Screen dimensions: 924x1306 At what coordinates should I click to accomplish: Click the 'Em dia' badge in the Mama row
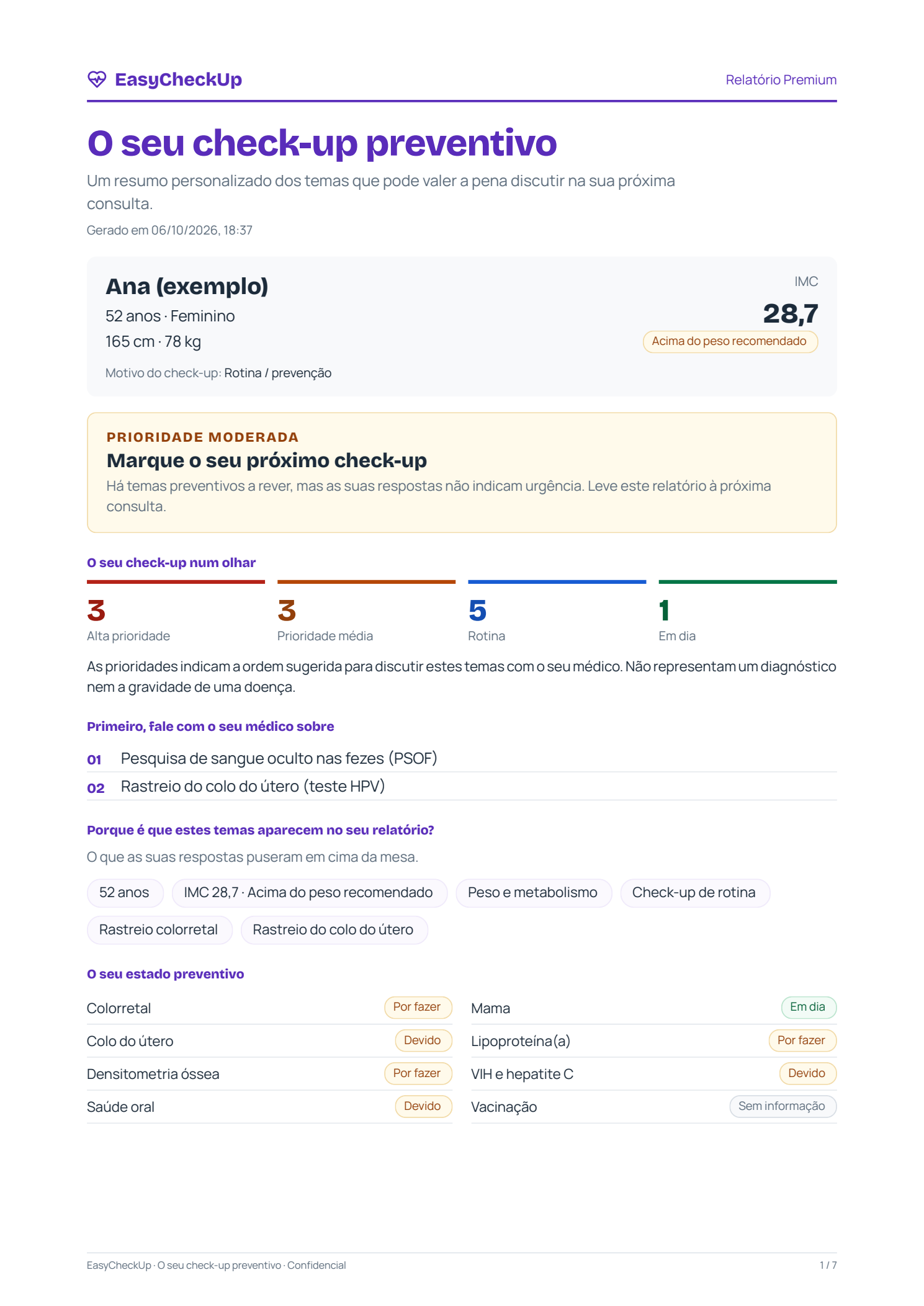pyautogui.click(x=808, y=1007)
